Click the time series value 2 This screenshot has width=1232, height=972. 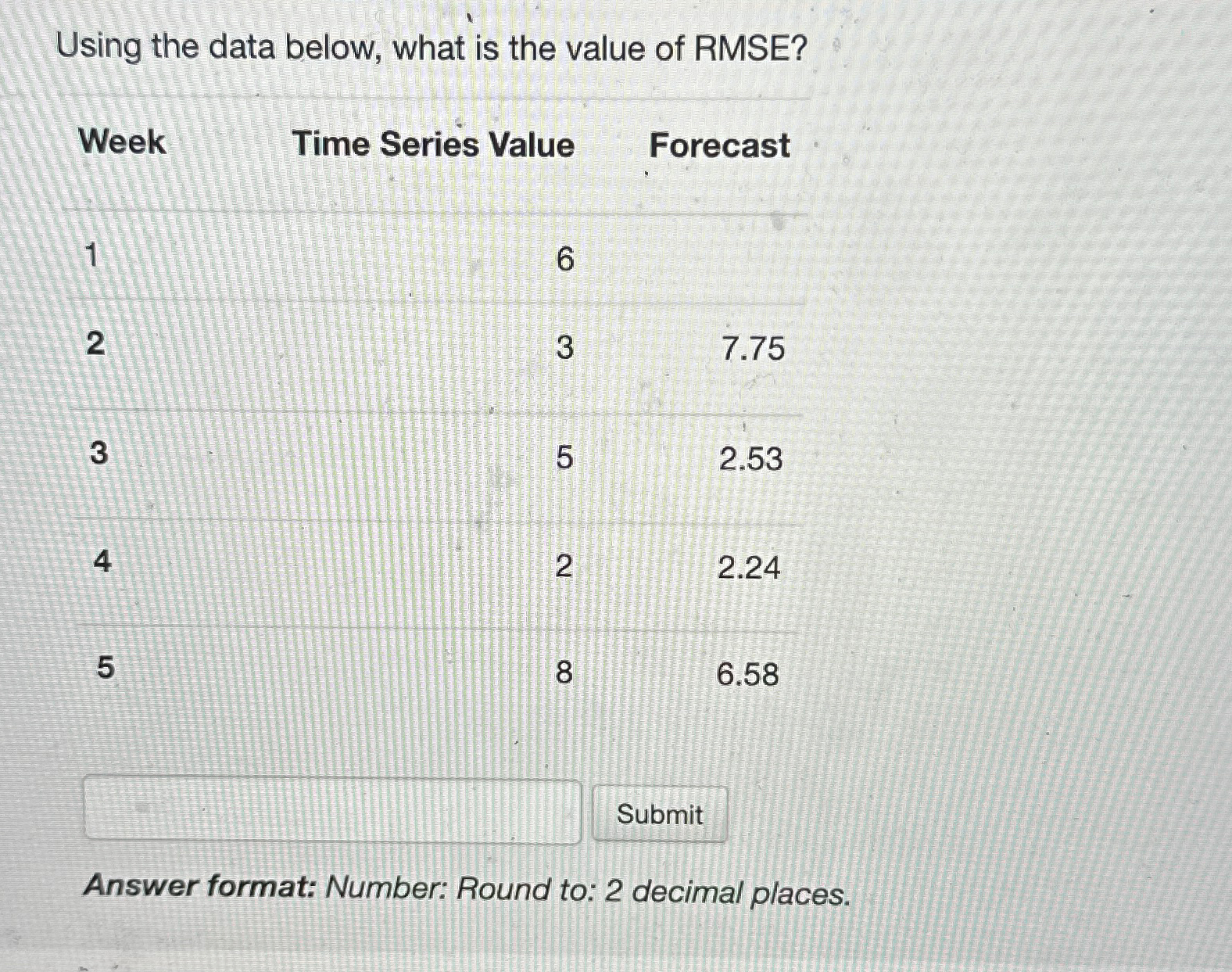(565, 568)
